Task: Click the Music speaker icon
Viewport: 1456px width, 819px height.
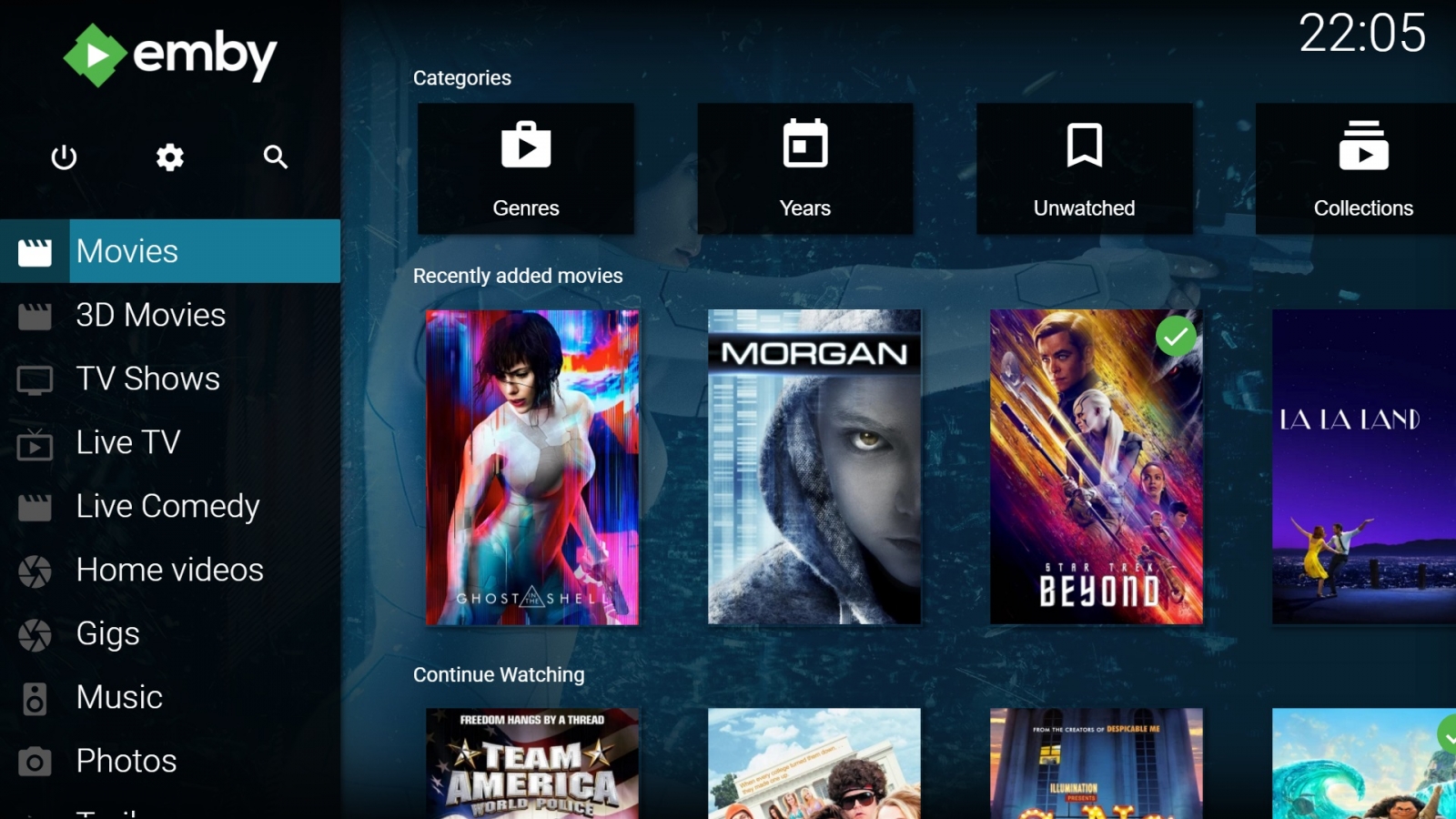Action: click(35, 699)
